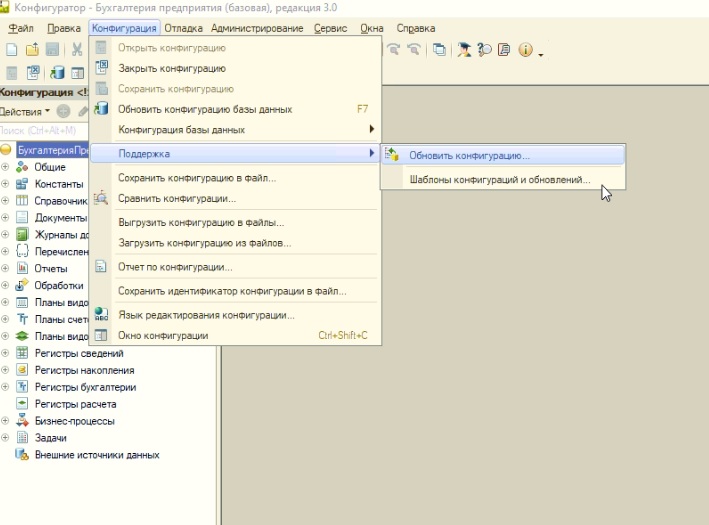Click the help contents document icon
The image size is (709, 525).
click(x=504, y=49)
